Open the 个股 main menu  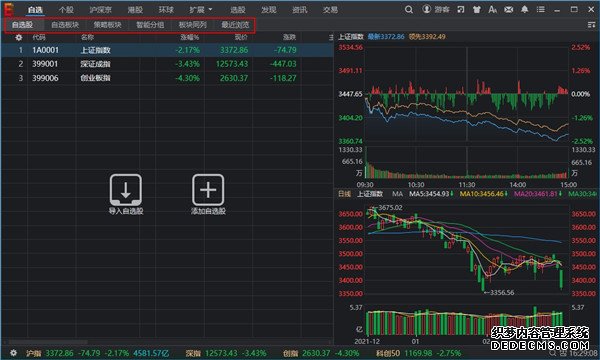pos(66,10)
